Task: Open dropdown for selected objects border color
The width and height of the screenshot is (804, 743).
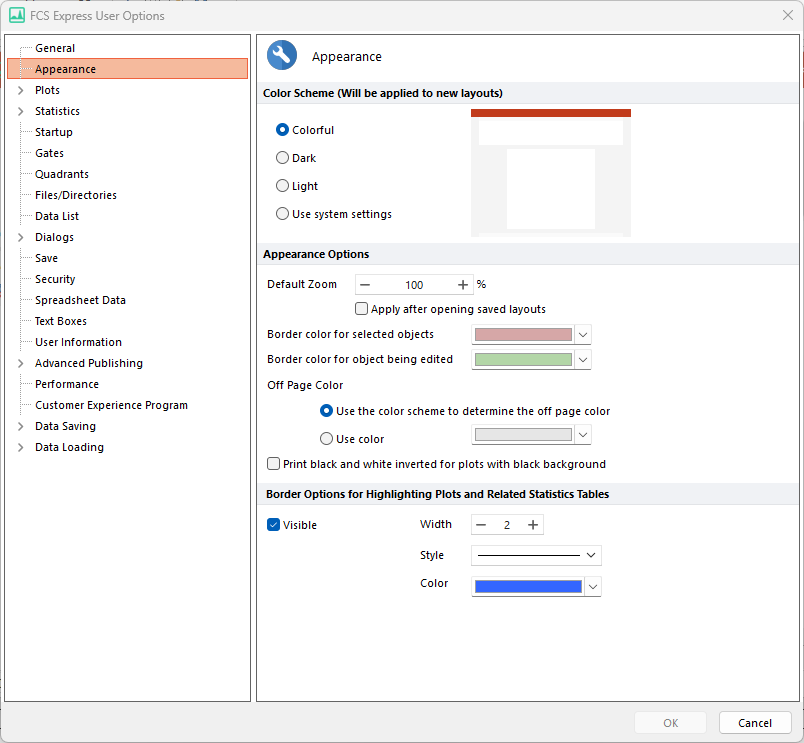Action: (x=584, y=334)
